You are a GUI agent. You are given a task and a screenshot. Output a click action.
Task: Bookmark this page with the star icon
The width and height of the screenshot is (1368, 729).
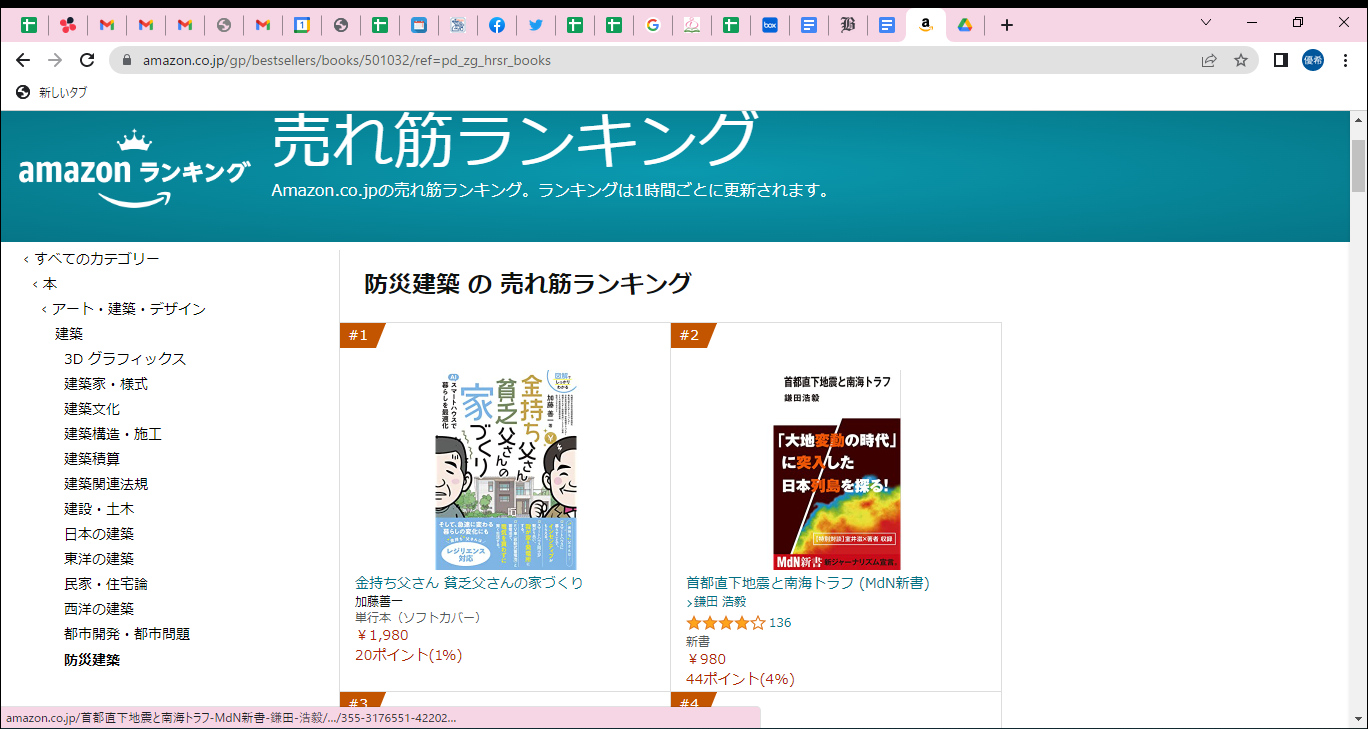1240,60
